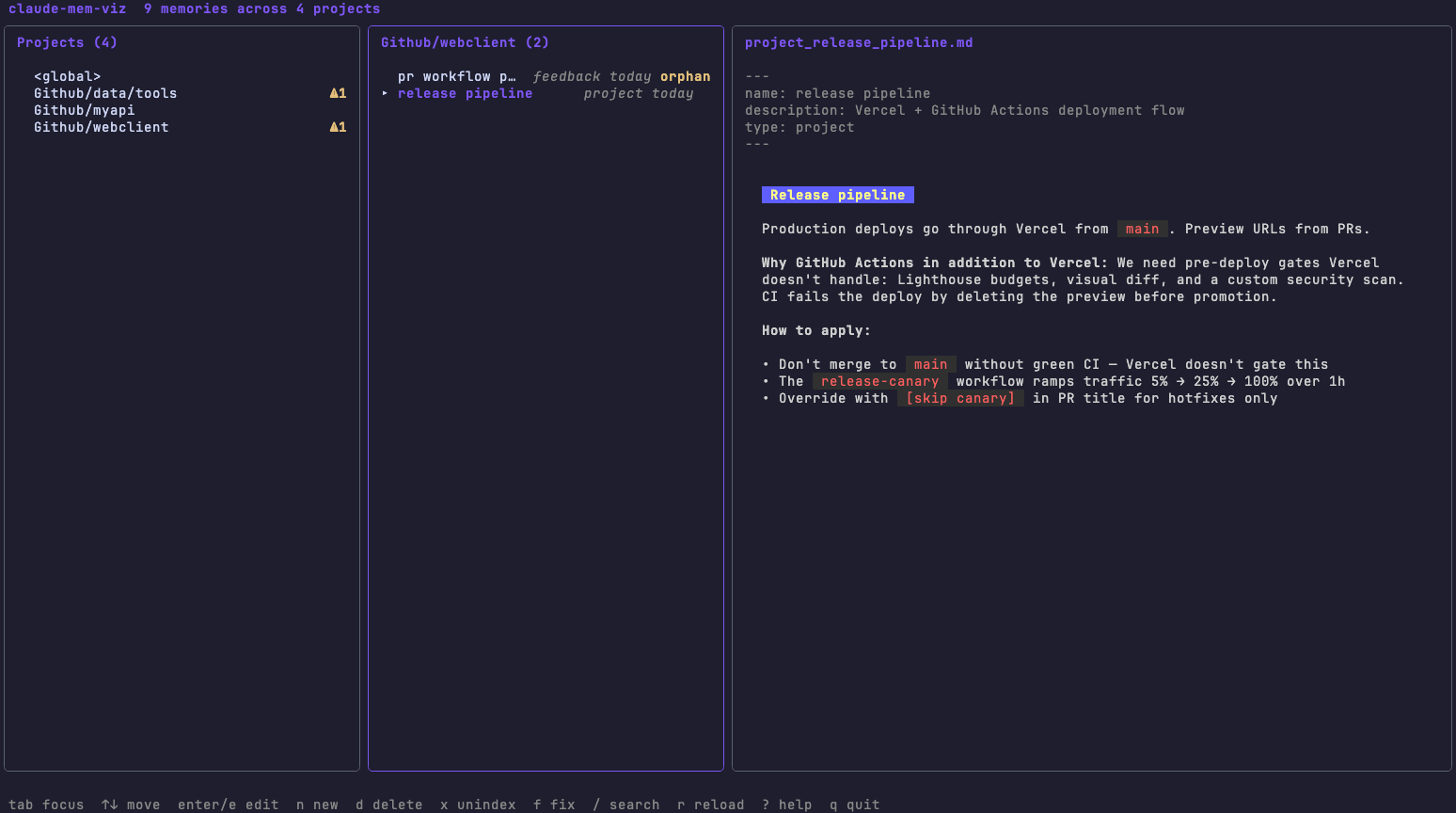
Task: Click the warning badge beside Github/data/tools
Action: (x=338, y=93)
